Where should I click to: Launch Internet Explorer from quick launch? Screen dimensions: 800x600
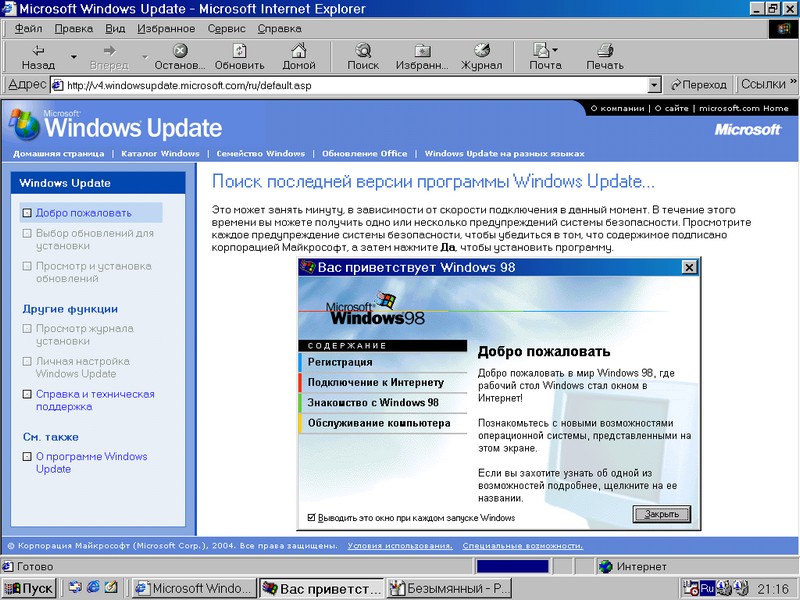[x=93, y=588]
